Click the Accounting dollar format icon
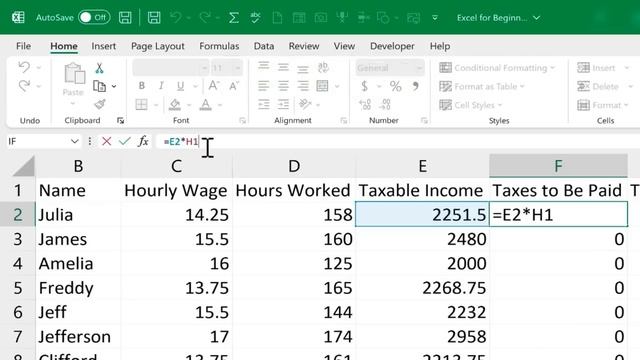The height and width of the screenshot is (360, 640). (364, 86)
